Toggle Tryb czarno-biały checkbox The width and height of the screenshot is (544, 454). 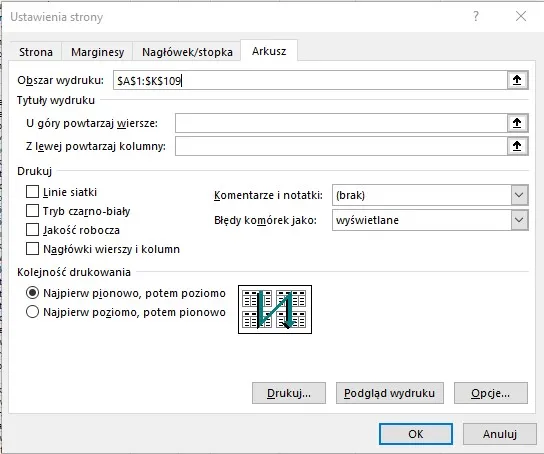coord(32,211)
